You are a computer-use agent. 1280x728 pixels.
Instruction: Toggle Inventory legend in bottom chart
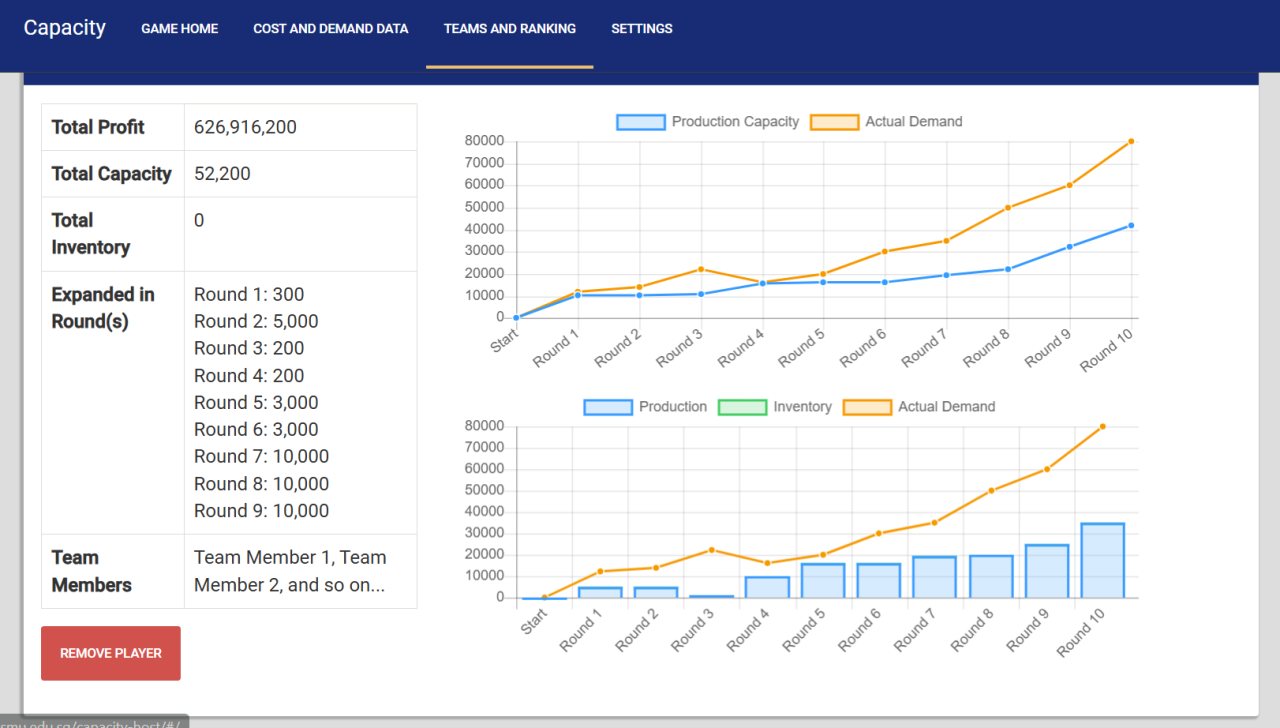(x=775, y=407)
